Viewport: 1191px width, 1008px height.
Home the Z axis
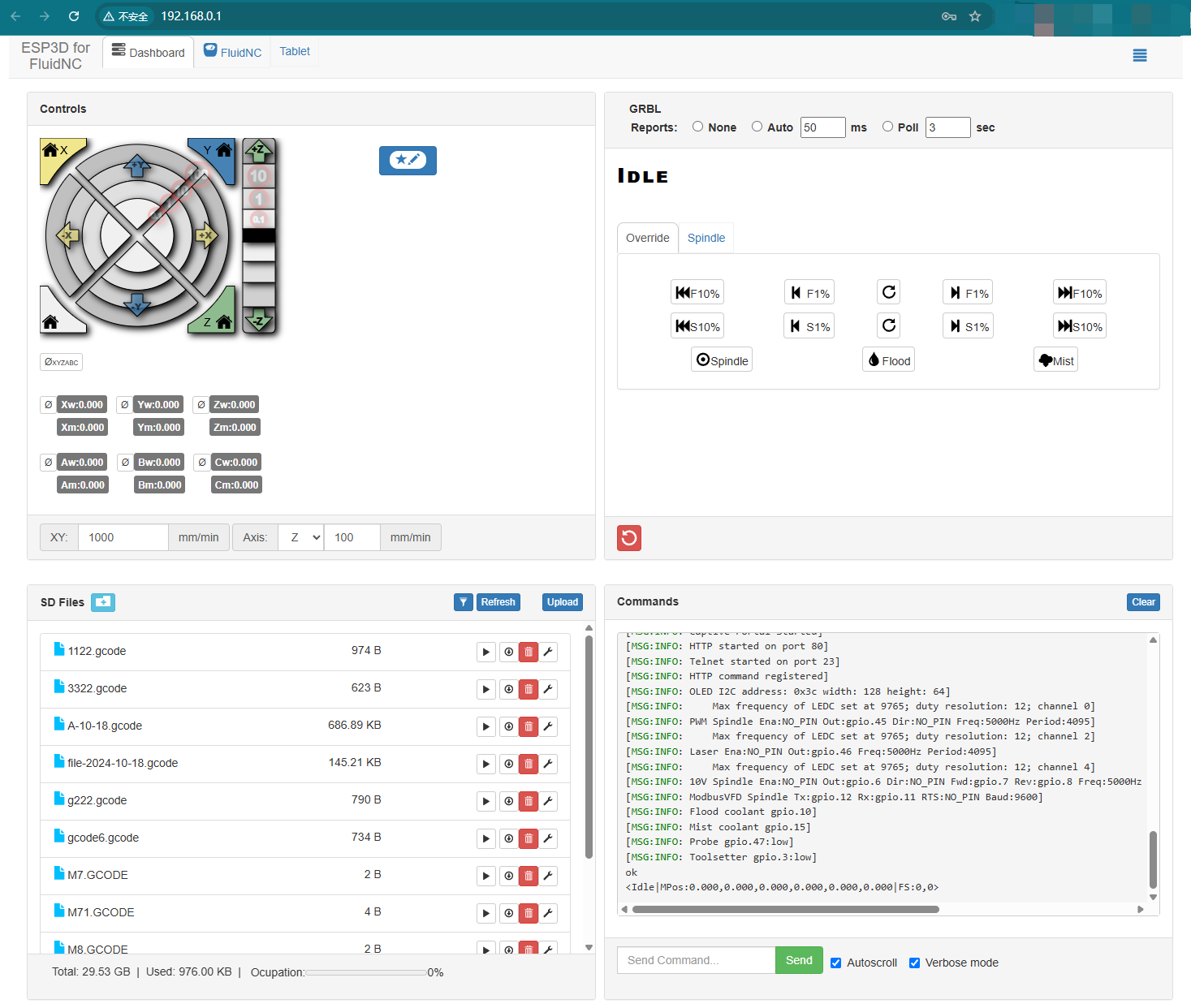tap(218, 317)
